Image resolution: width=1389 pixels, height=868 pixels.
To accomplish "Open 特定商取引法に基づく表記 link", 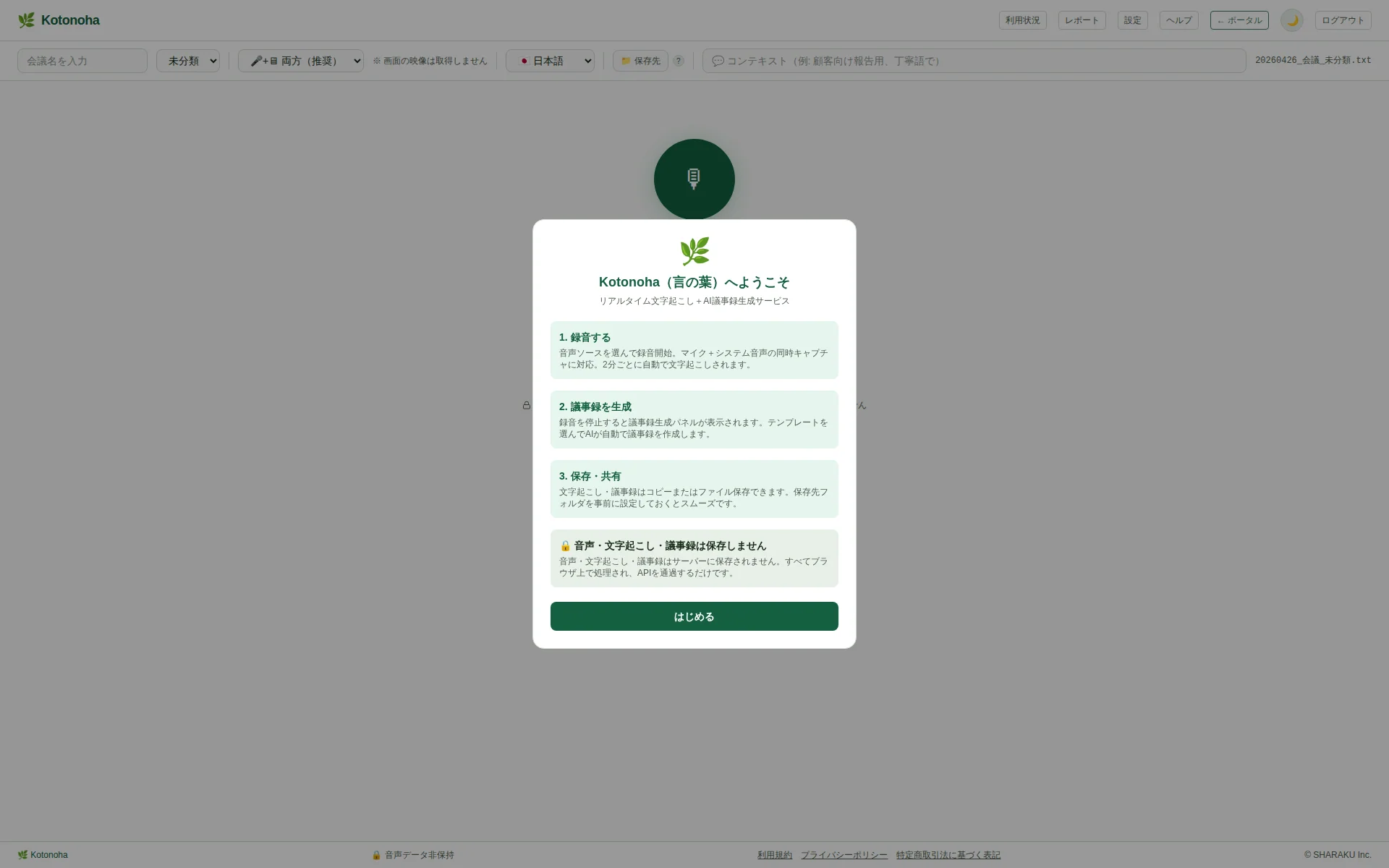I will point(948,855).
